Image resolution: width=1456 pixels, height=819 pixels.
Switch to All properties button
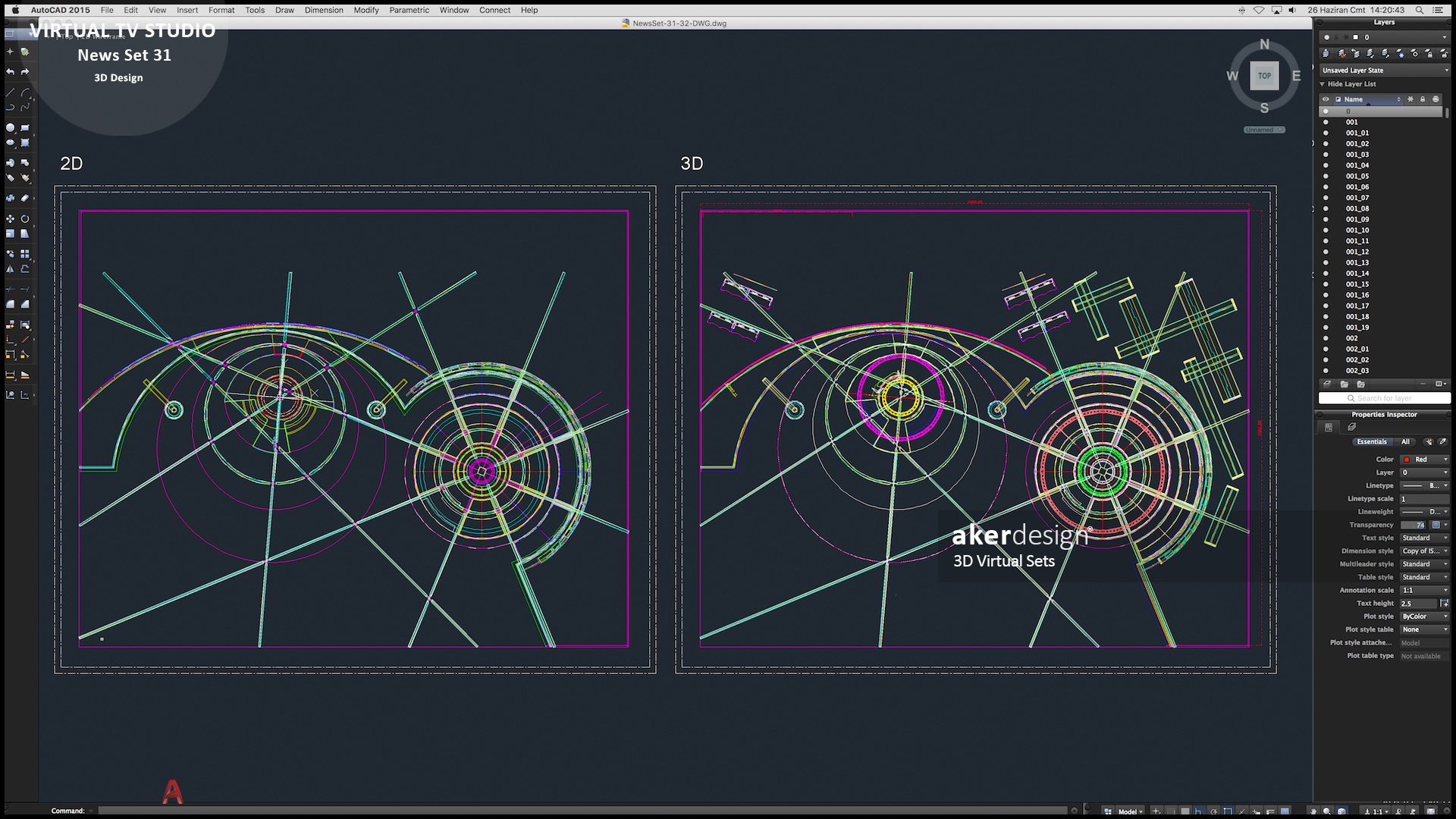point(1405,441)
